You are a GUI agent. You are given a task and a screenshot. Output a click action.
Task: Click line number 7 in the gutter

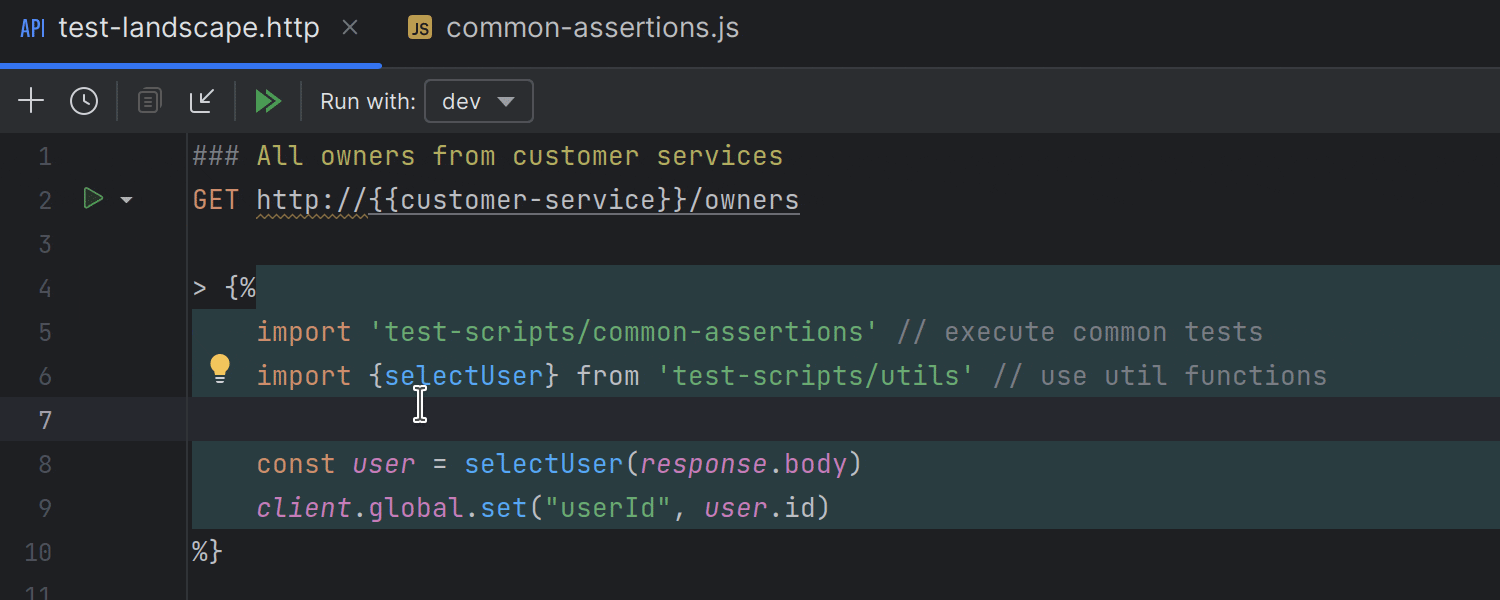[45, 419]
